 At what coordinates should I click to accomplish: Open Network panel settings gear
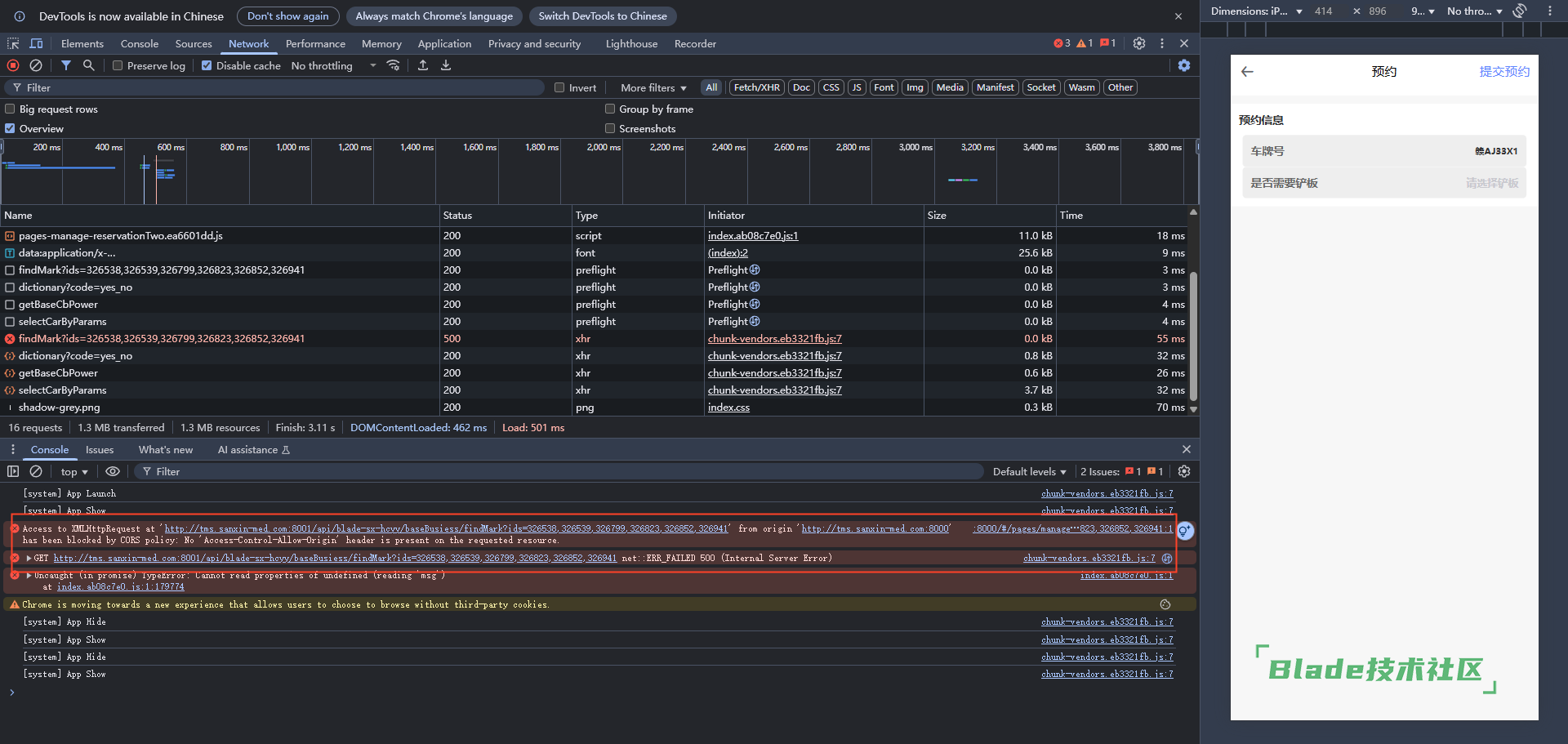[x=1184, y=65]
